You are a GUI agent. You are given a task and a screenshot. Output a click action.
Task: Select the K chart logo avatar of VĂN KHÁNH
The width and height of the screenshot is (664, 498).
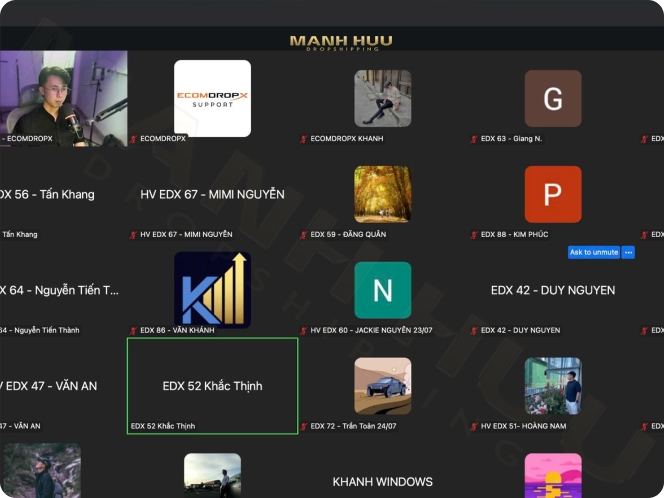coord(212,290)
